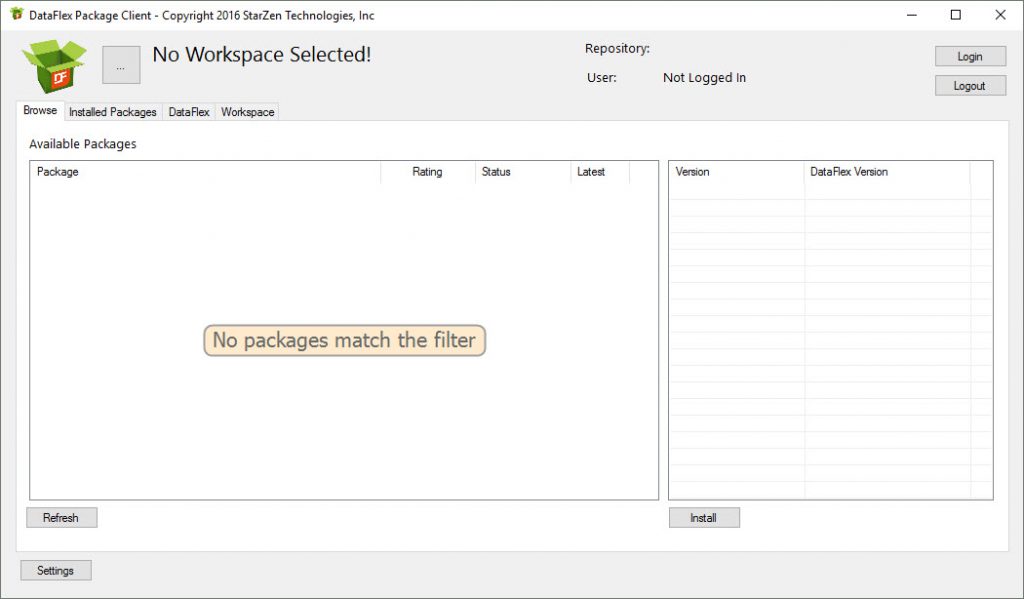The height and width of the screenshot is (599, 1024).
Task: Click the small title bar app icon
Action: click(x=16, y=14)
